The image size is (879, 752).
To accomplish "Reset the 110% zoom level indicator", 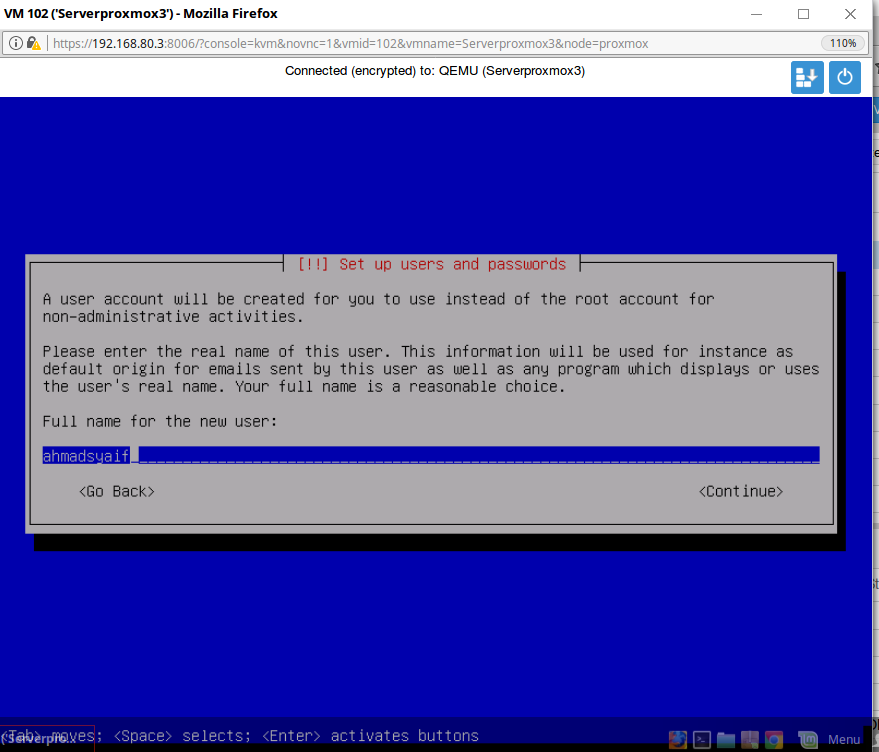I will (843, 43).
